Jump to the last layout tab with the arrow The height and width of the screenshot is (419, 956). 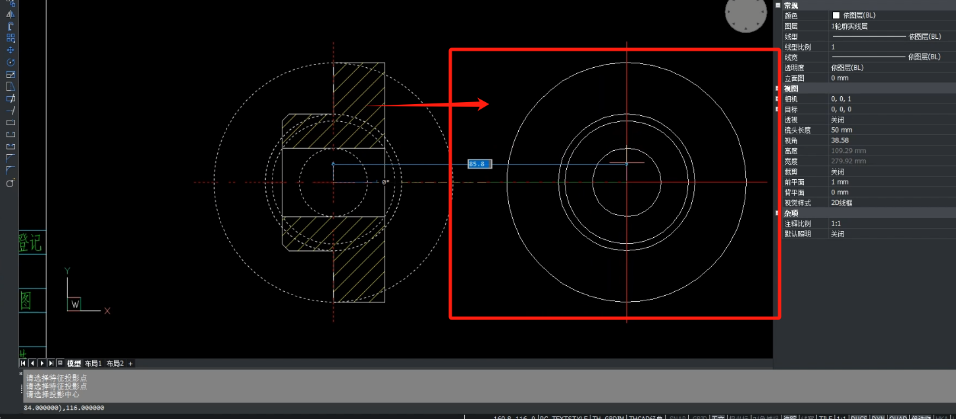51,363
